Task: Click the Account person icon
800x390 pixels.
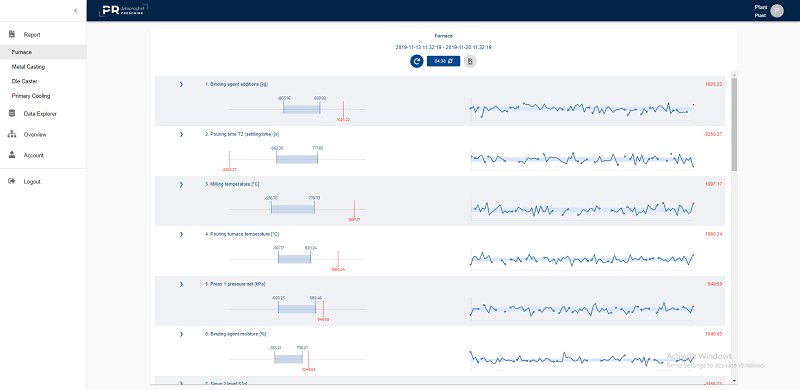Action: pyautogui.click(x=12, y=155)
